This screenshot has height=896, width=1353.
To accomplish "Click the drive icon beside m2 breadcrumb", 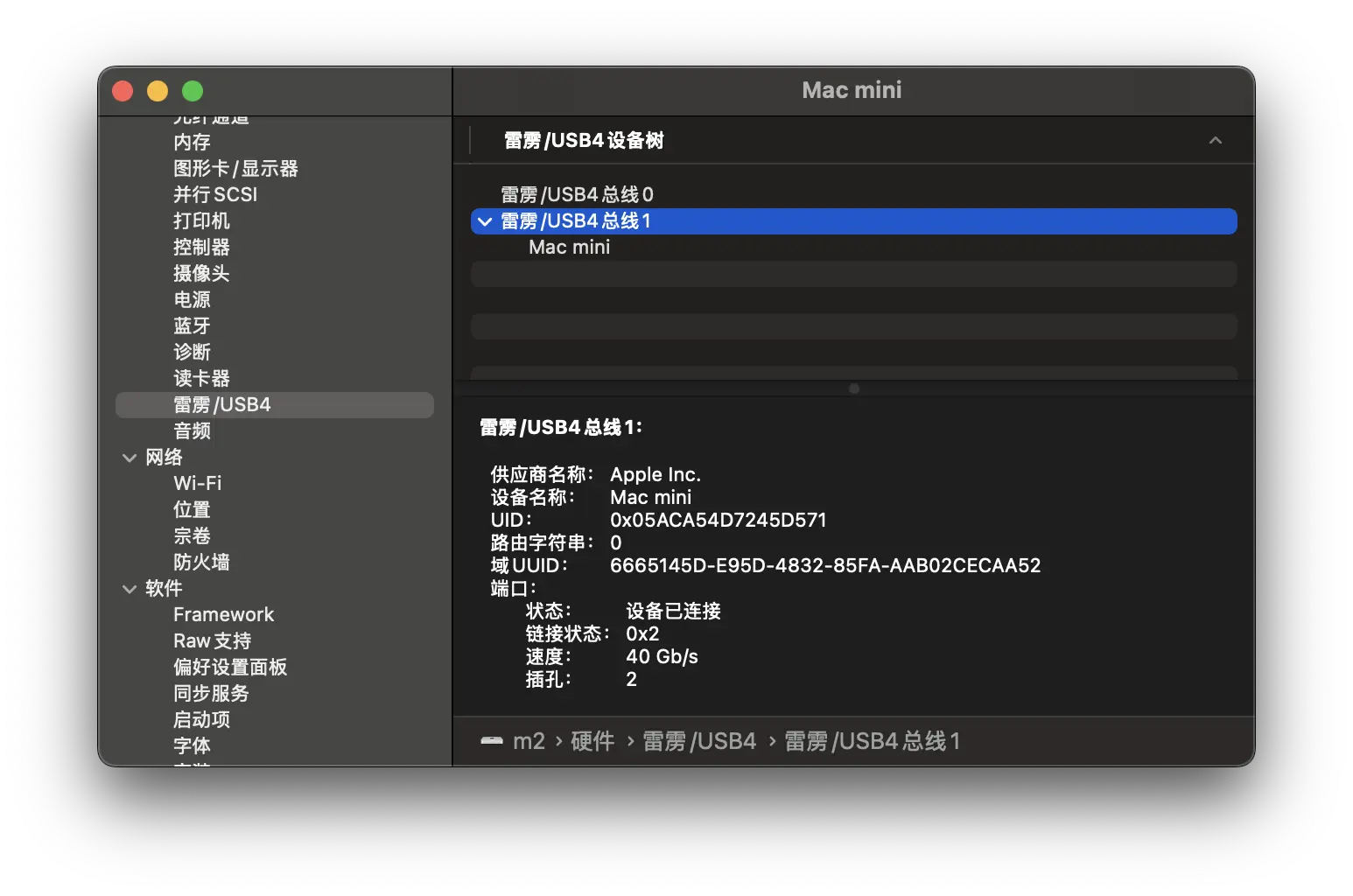I will (491, 741).
